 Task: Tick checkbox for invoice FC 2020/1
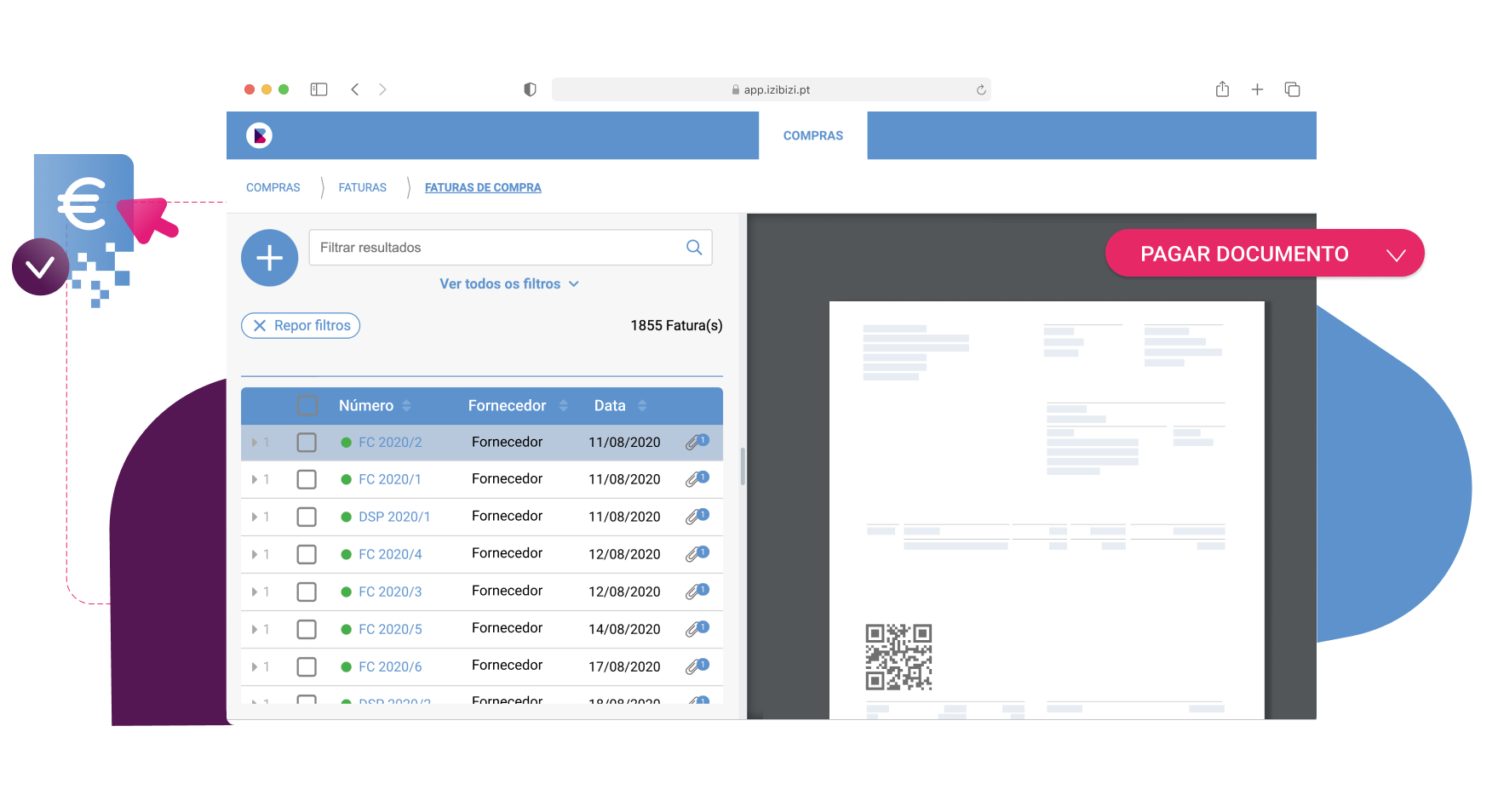(307, 480)
